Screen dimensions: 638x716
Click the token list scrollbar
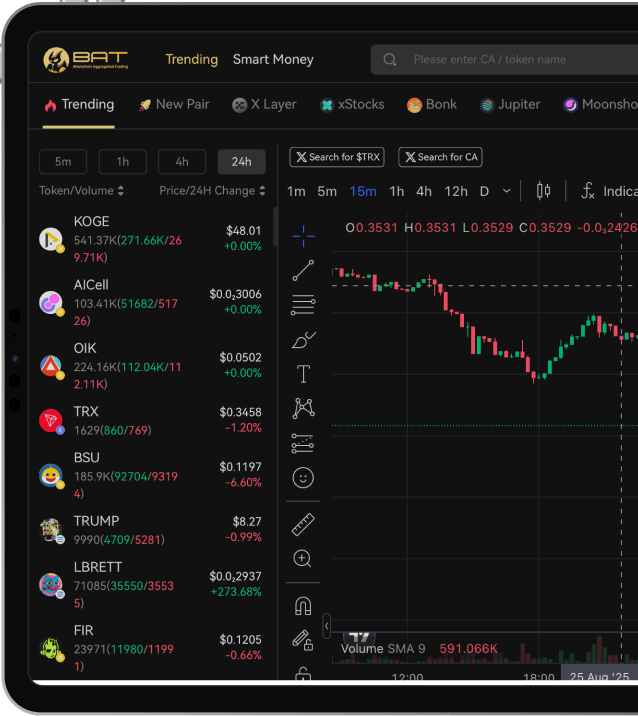pyautogui.click(x=275, y=228)
